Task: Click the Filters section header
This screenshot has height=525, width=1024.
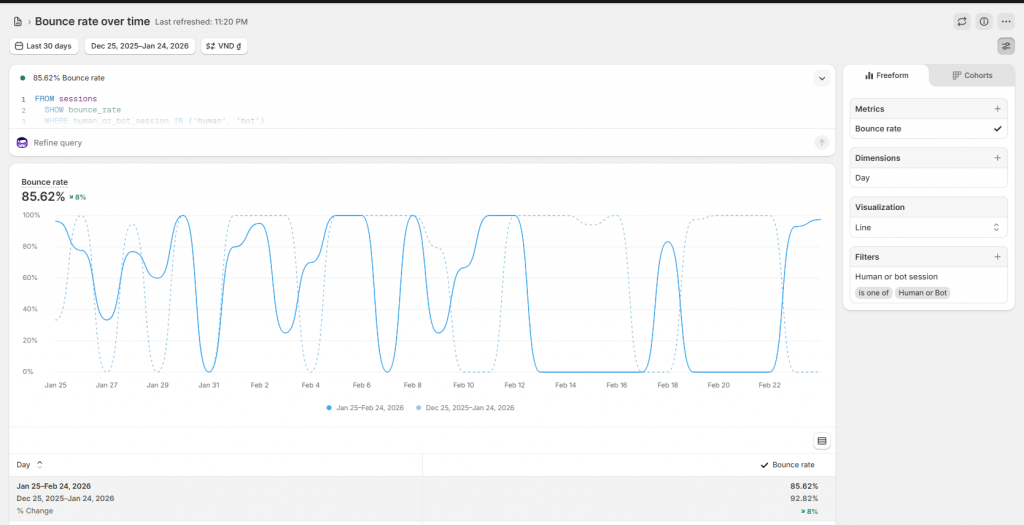Action: point(867,257)
